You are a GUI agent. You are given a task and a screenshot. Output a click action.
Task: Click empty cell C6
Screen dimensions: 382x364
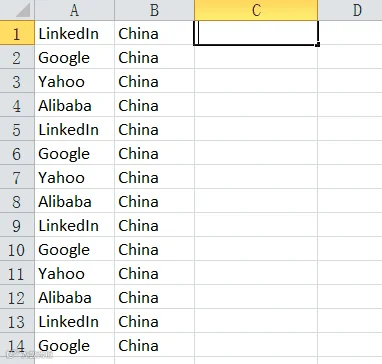click(256, 153)
